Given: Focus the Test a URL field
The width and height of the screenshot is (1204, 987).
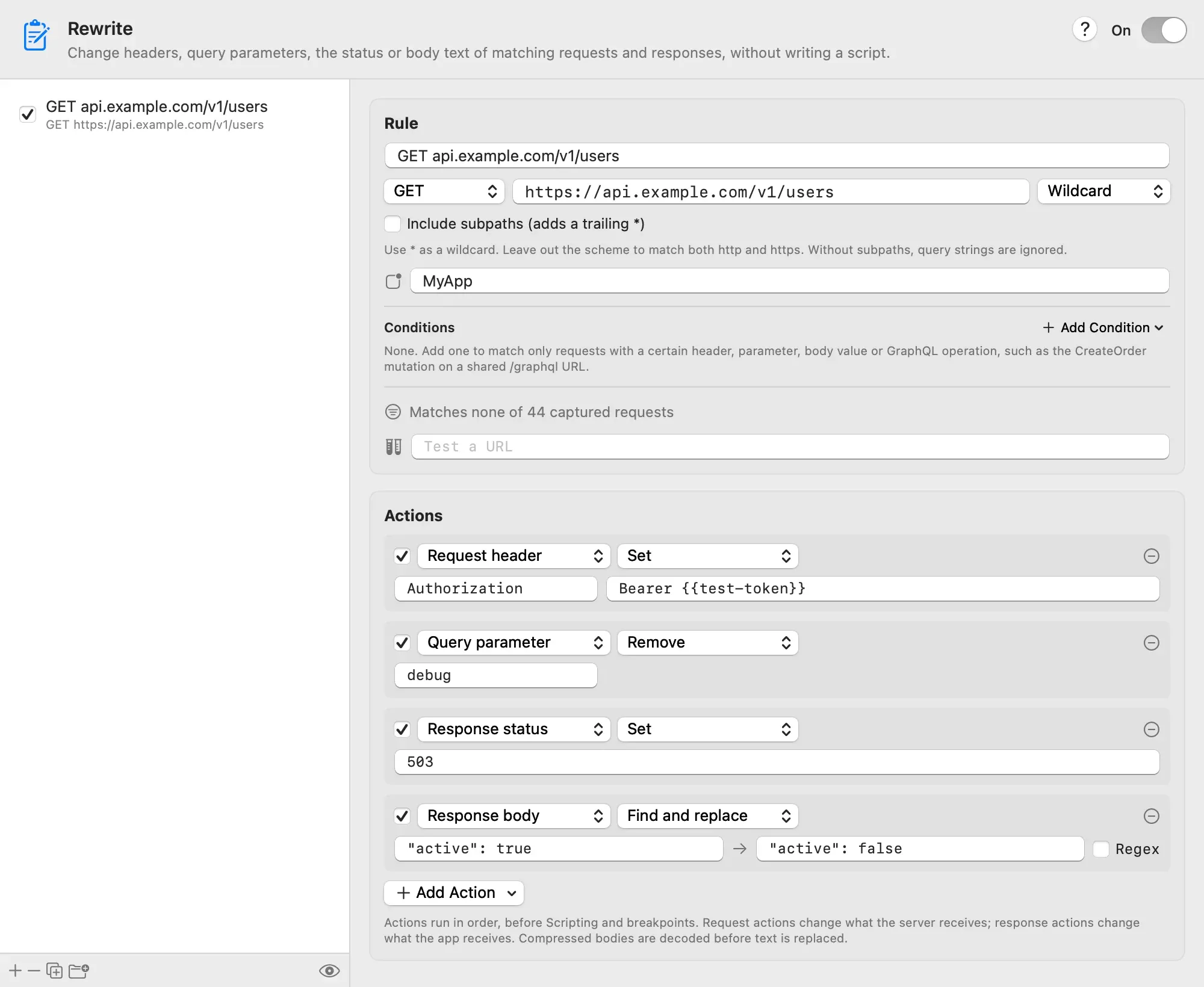Looking at the screenshot, I should pos(790,447).
